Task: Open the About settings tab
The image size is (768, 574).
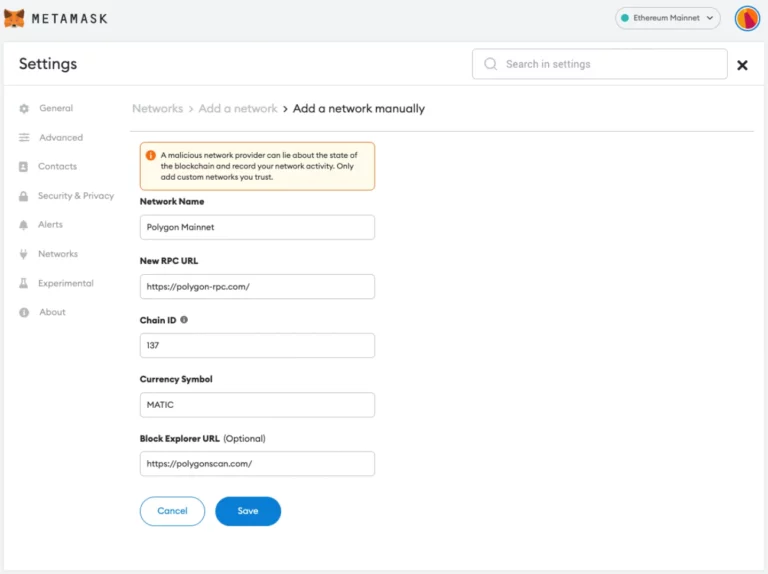Action: pyautogui.click(x=52, y=312)
